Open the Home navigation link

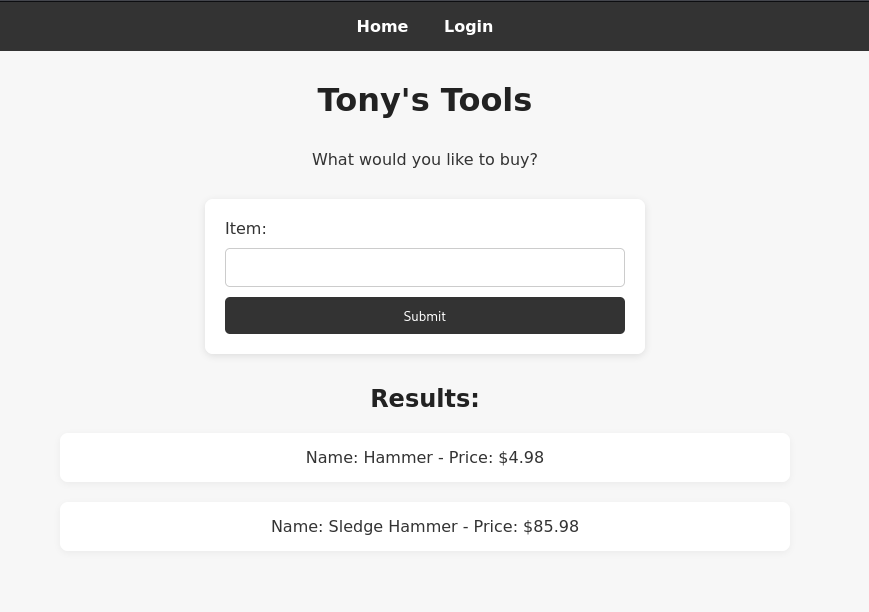(382, 27)
